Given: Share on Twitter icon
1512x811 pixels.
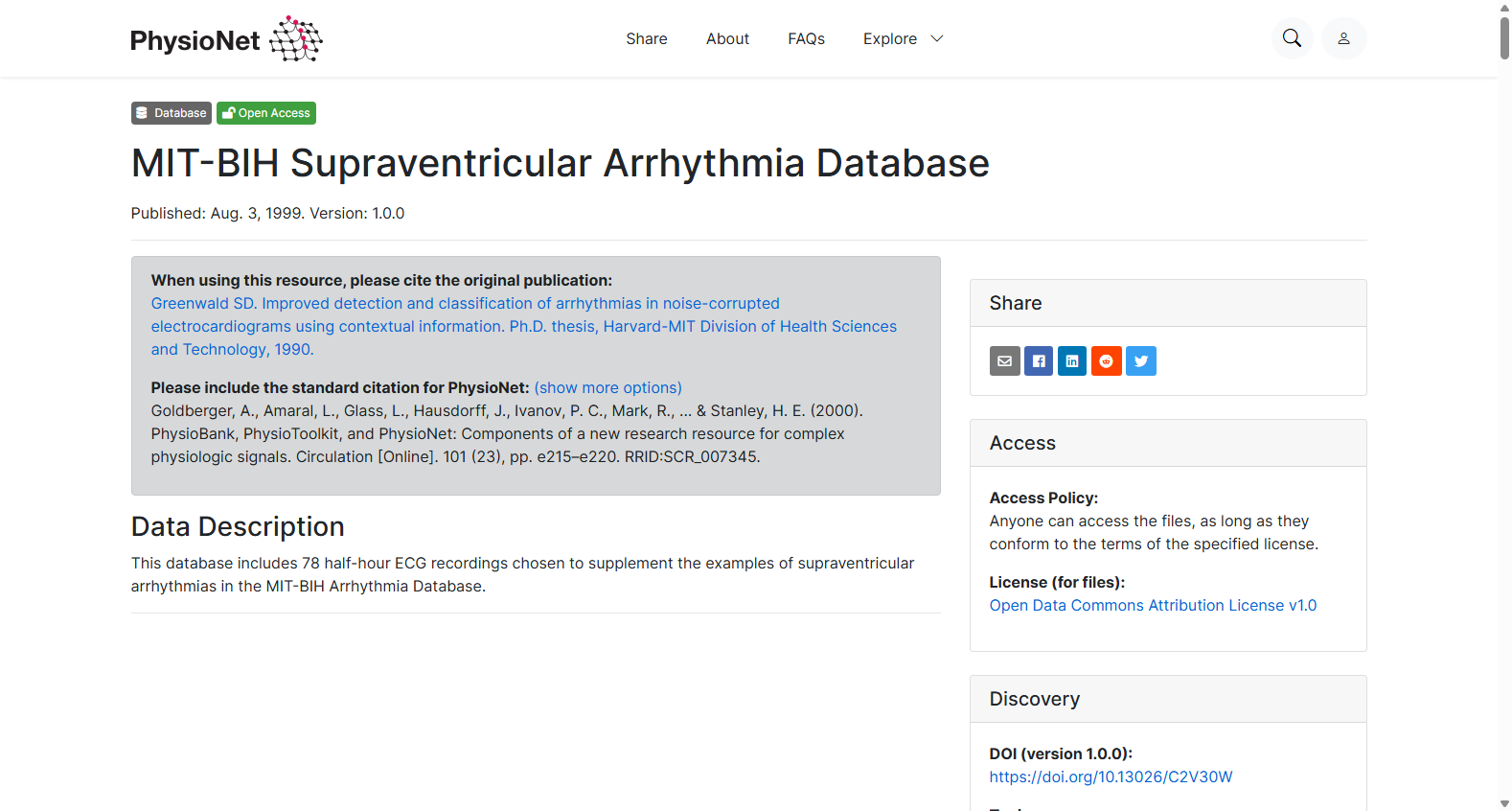Looking at the screenshot, I should point(1141,361).
